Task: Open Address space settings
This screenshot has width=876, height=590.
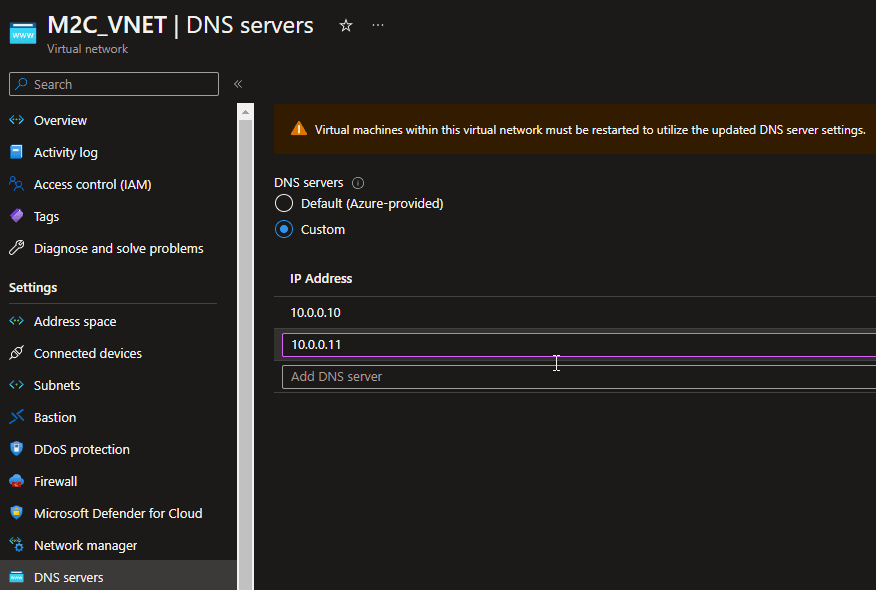Action: pos(75,321)
